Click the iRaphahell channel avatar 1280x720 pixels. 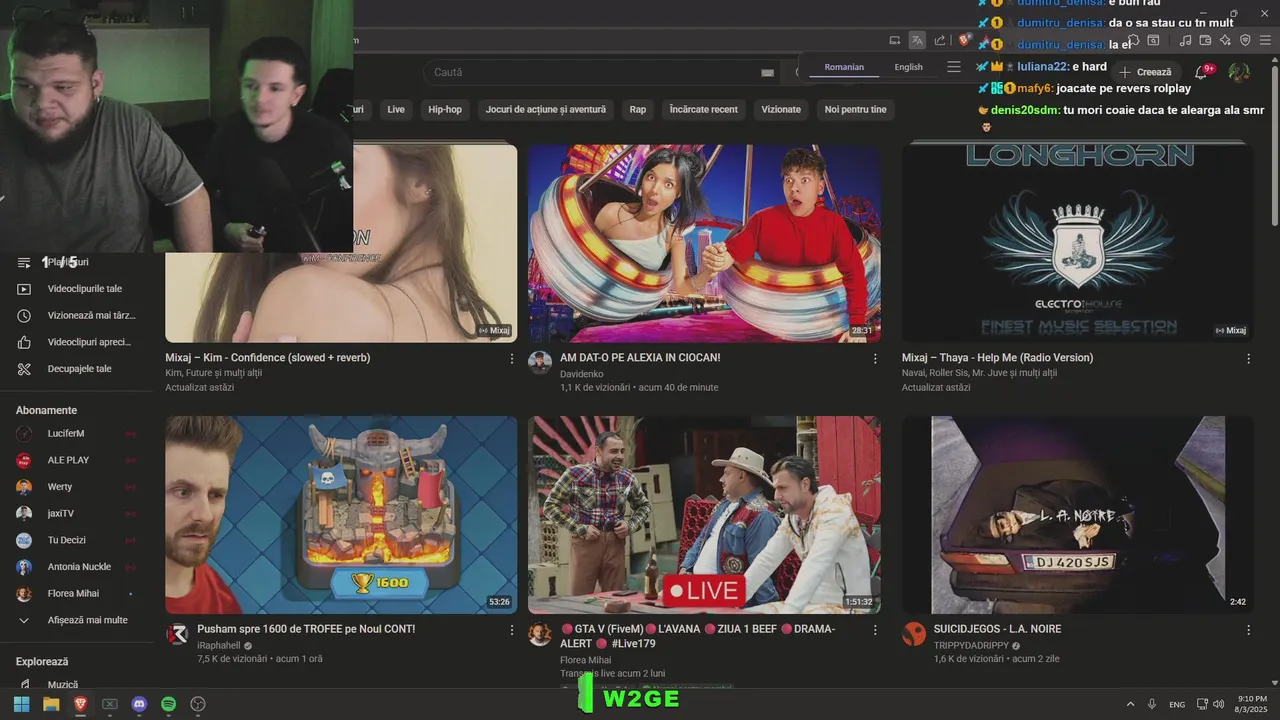coord(177,634)
